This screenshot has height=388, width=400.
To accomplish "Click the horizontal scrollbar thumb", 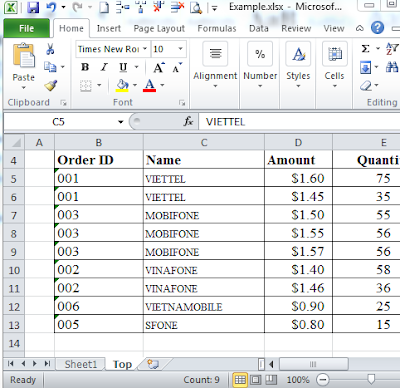I will [313, 364].
